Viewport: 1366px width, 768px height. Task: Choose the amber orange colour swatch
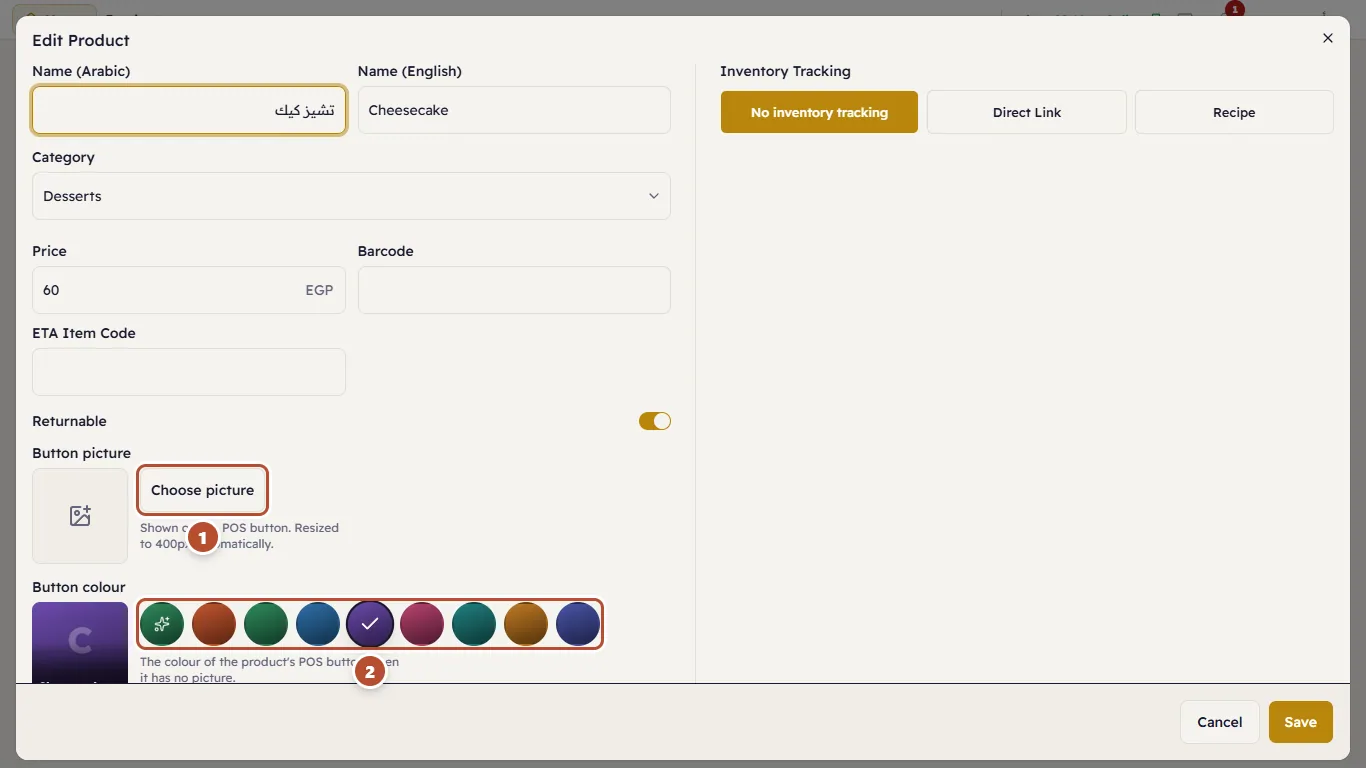pyautogui.click(x=526, y=624)
